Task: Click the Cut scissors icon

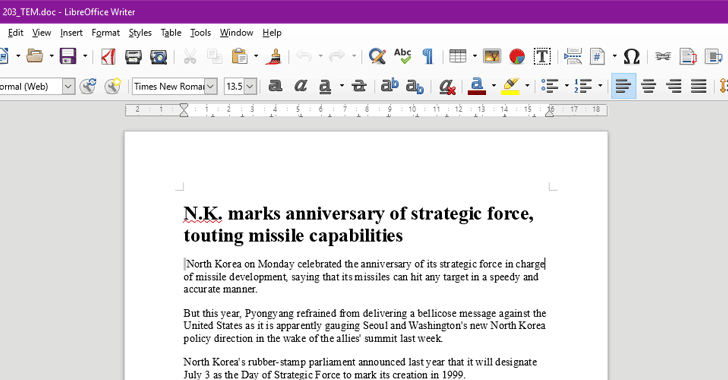Action: click(x=189, y=57)
